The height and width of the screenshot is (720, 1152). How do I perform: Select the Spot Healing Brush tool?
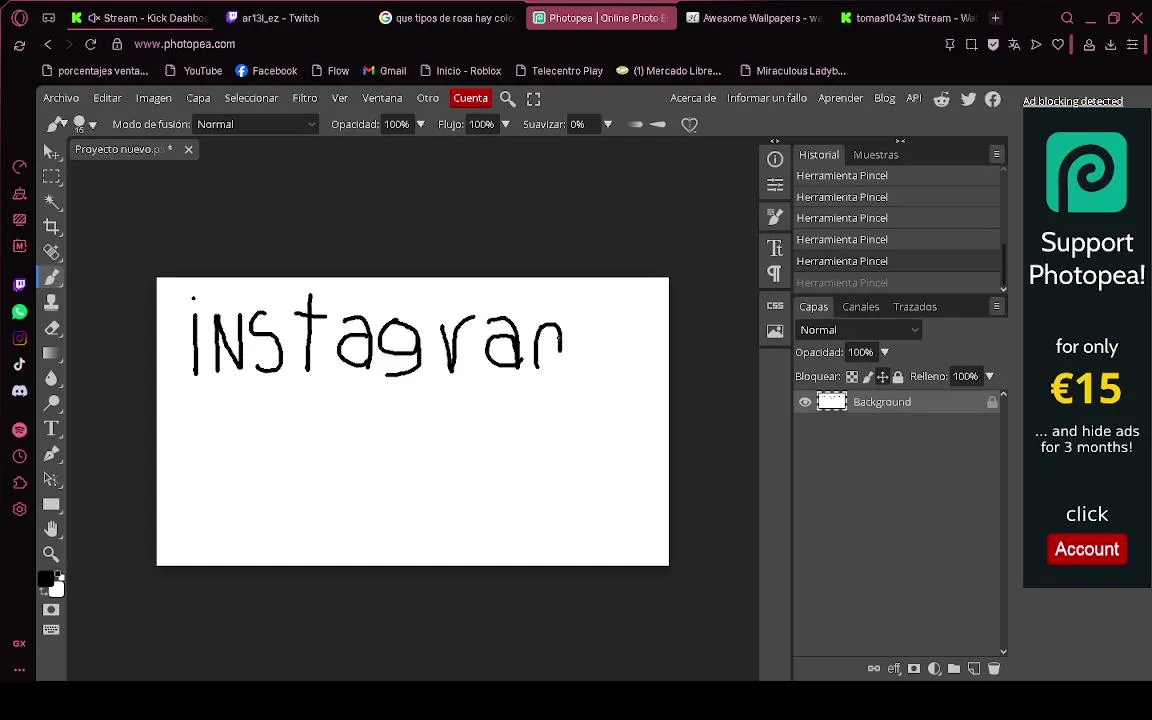[x=51, y=252]
